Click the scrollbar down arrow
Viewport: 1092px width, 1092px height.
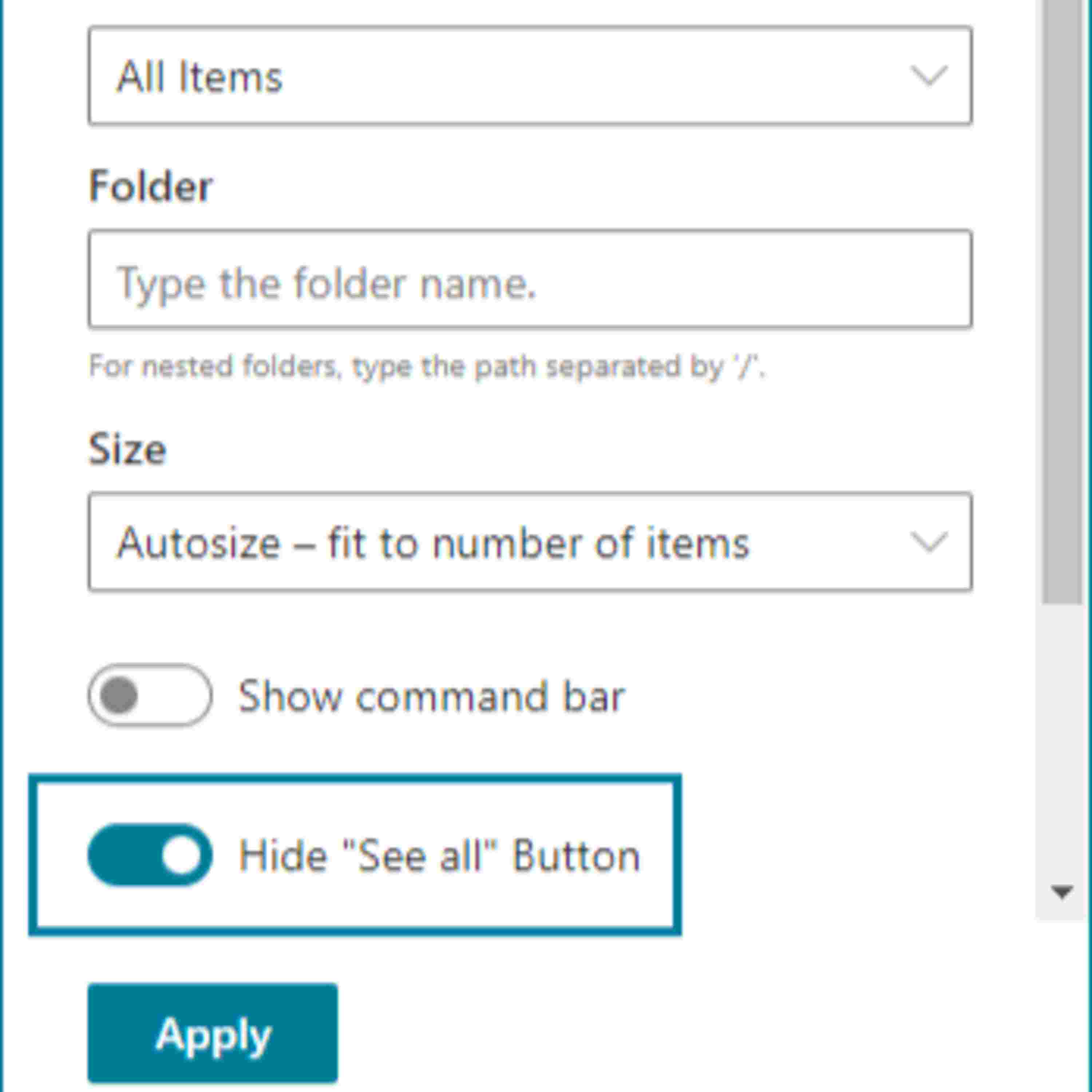[x=1061, y=892]
